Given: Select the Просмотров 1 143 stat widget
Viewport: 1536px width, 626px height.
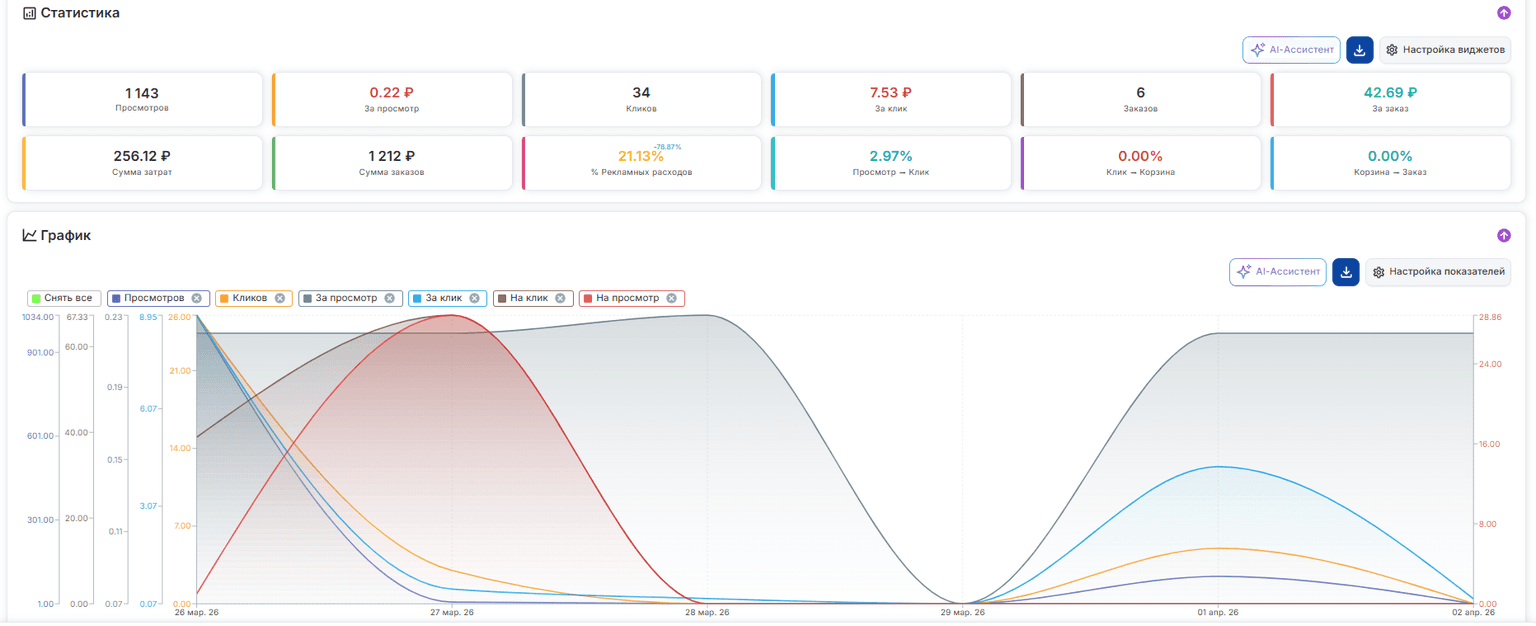Looking at the screenshot, I should tap(142, 99).
